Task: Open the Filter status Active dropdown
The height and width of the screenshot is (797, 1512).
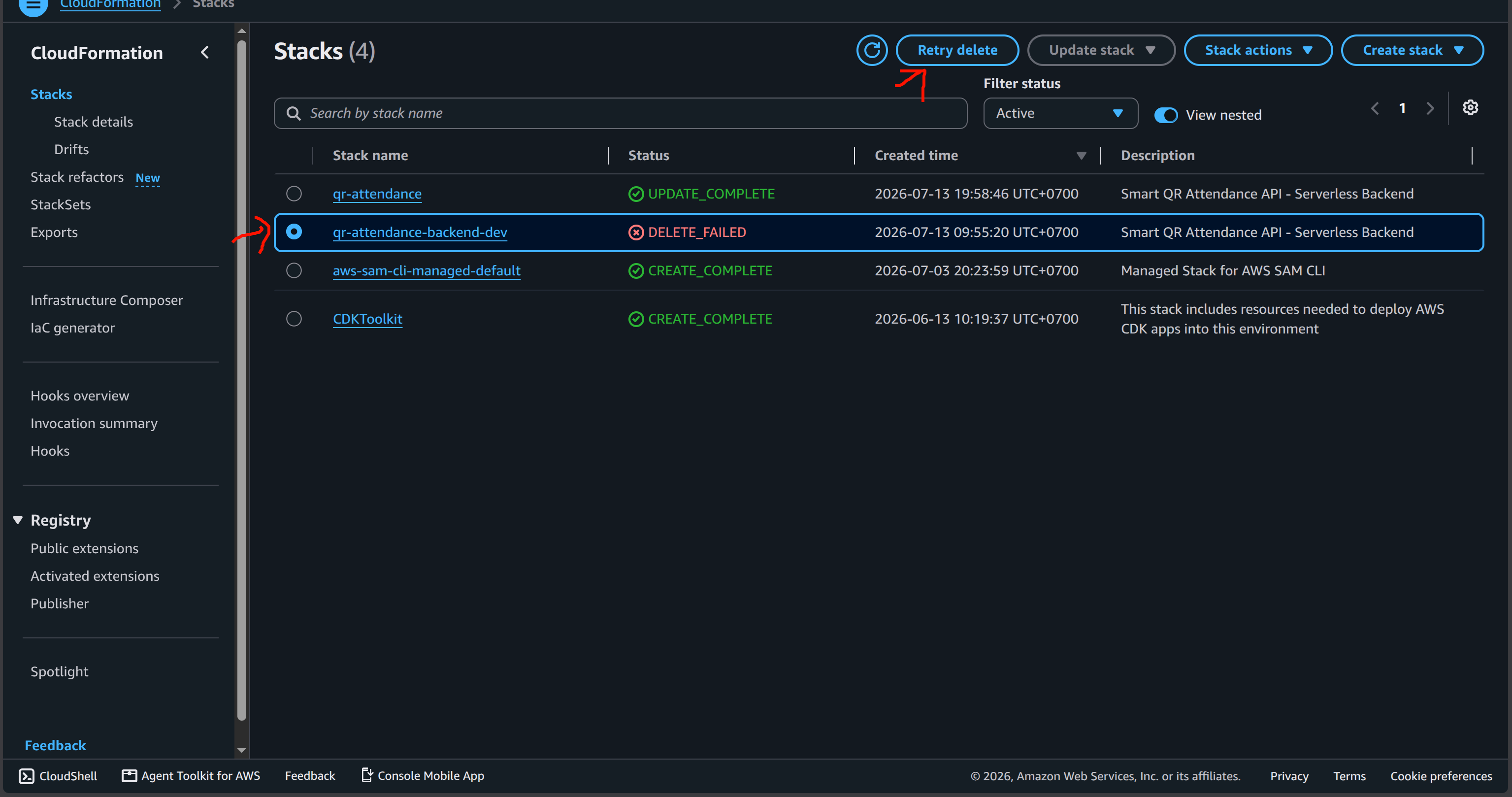Action: (x=1061, y=113)
